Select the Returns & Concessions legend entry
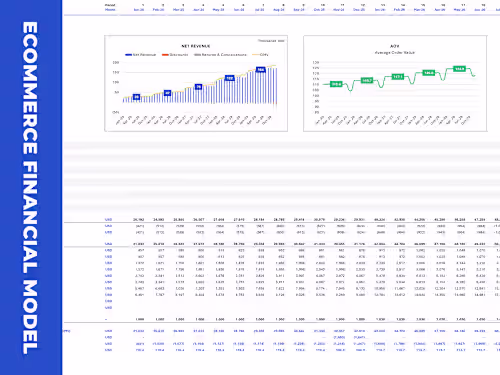Screen dimensions: 500x375 click(x=220, y=55)
